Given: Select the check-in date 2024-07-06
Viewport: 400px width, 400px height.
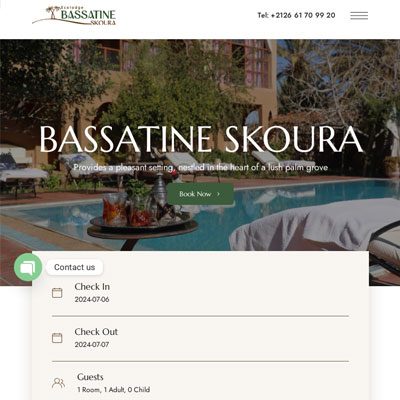Looking at the screenshot, I should pyautogui.click(x=92, y=299).
